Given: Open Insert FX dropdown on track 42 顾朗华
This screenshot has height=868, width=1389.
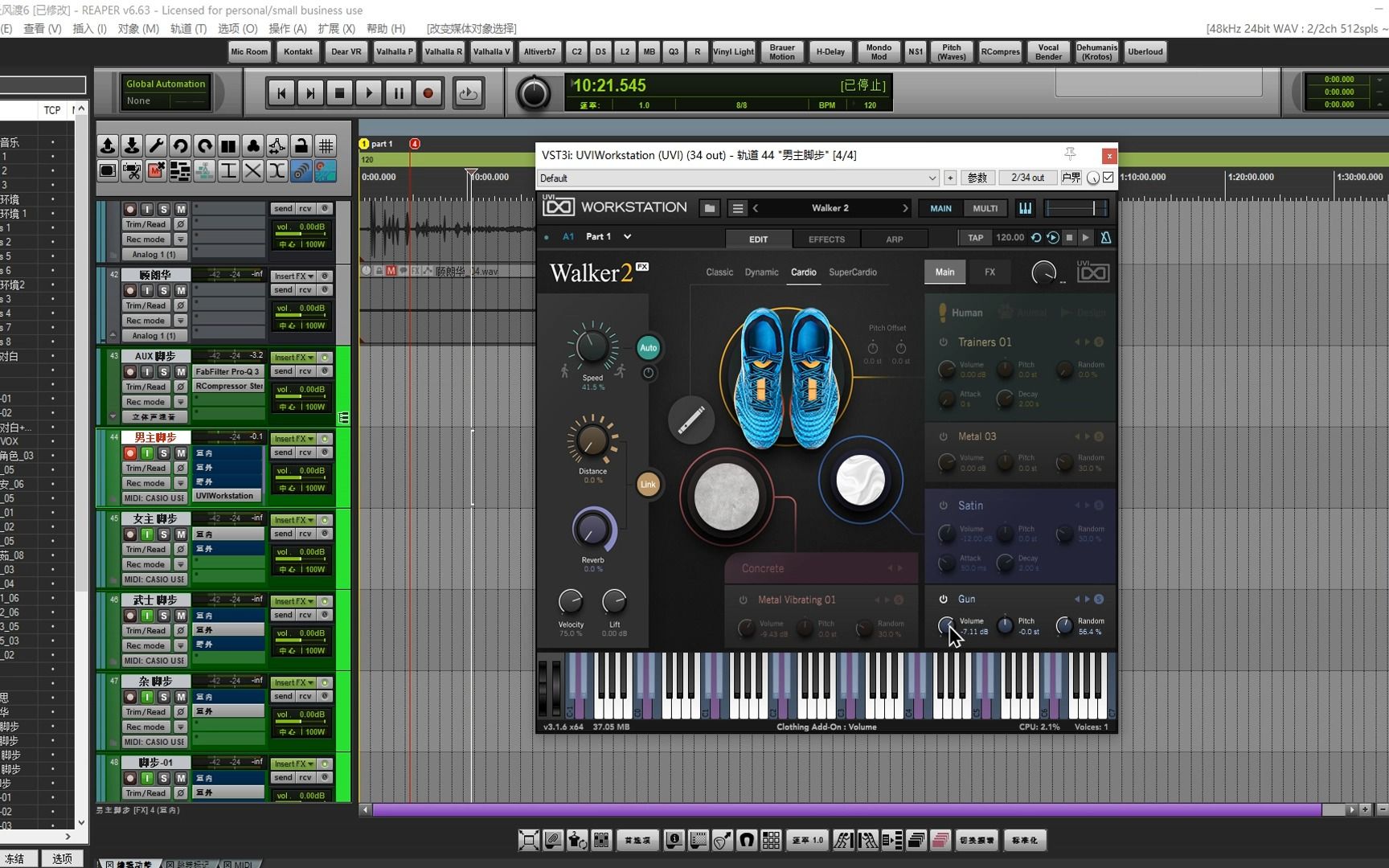Looking at the screenshot, I should (x=294, y=276).
